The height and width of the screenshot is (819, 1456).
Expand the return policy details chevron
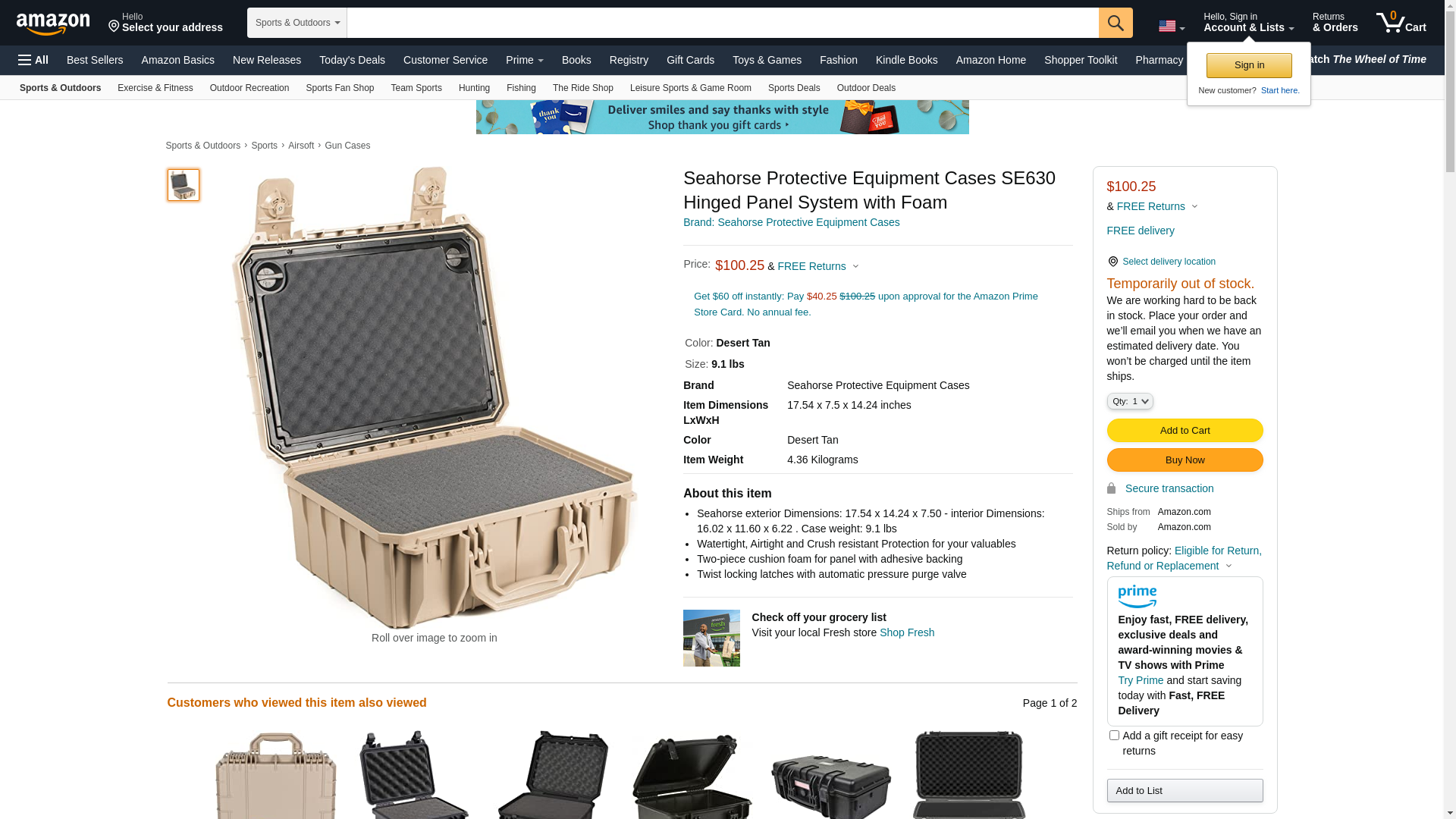1228,566
